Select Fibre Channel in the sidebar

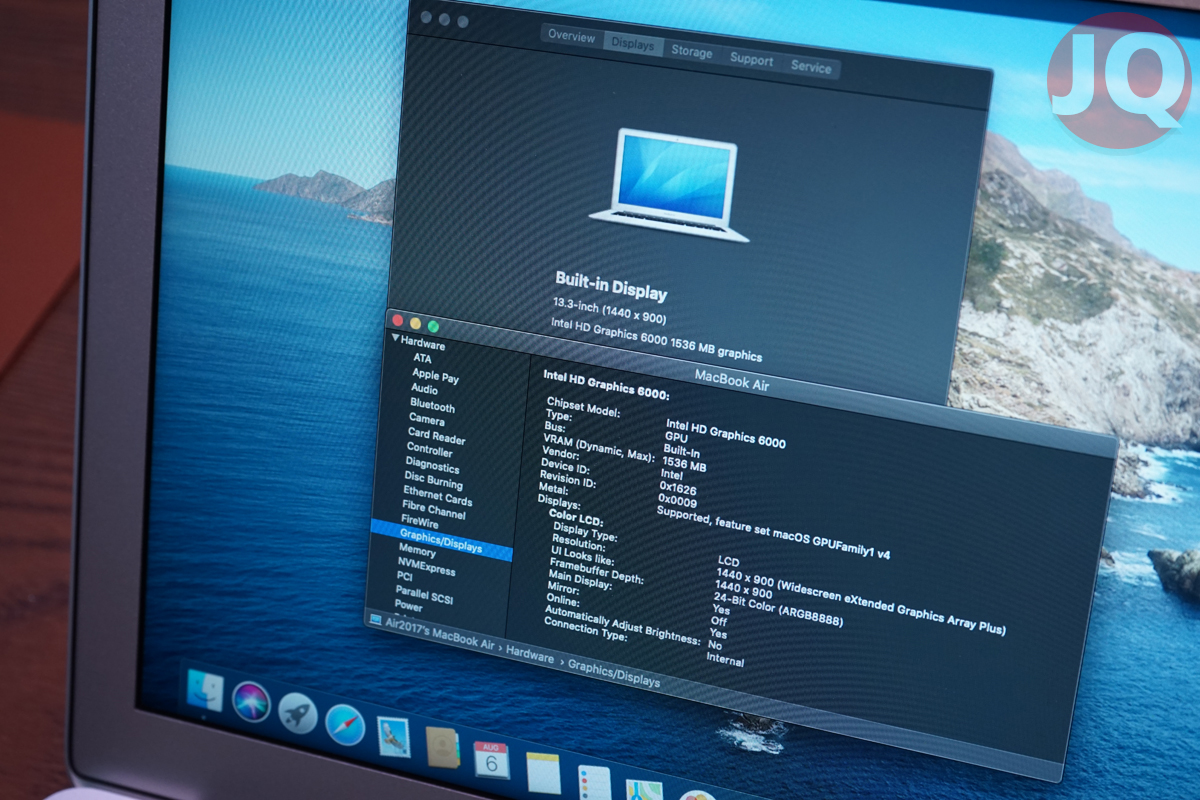click(x=434, y=511)
